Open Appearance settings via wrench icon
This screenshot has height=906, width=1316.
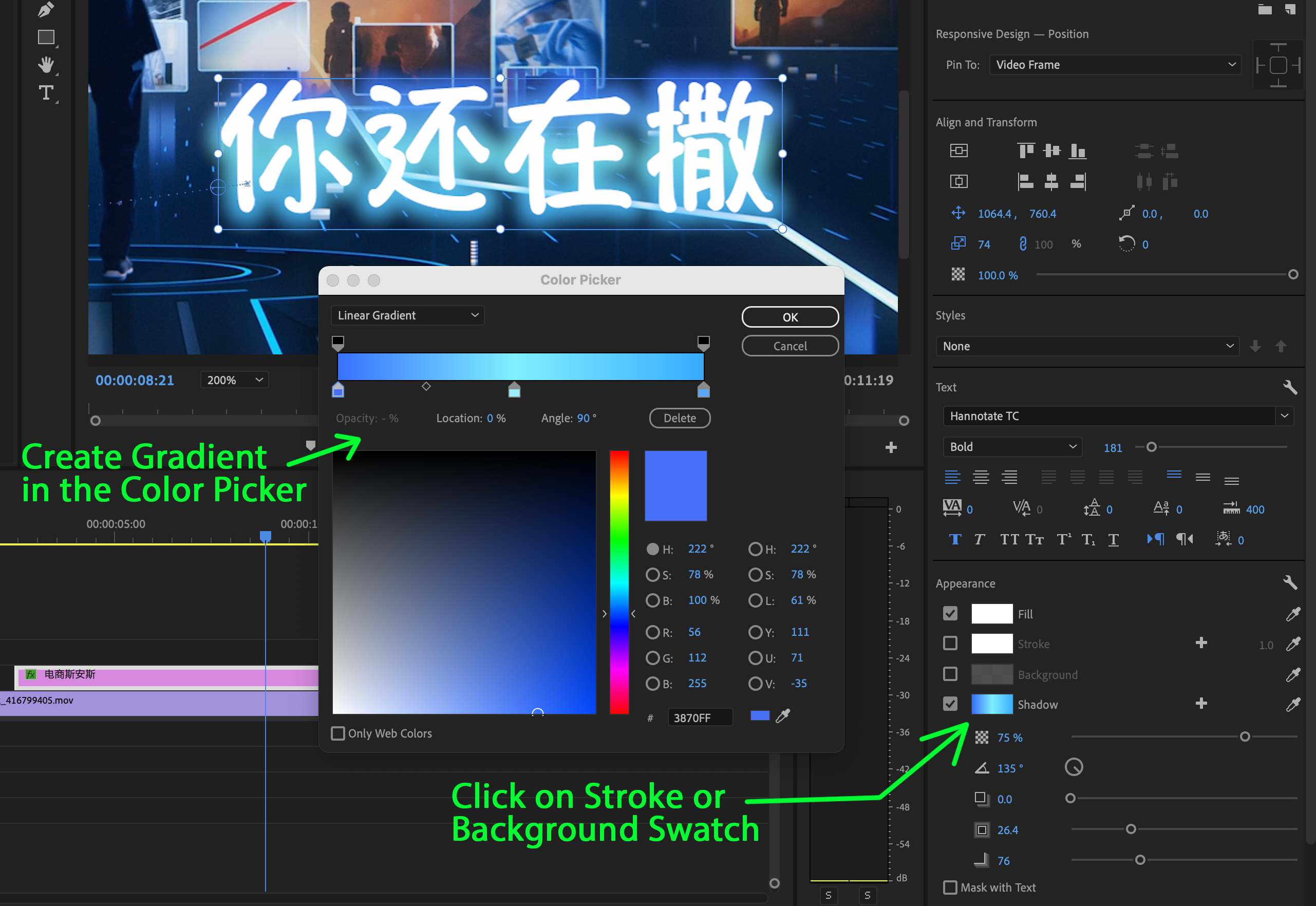(1290, 582)
